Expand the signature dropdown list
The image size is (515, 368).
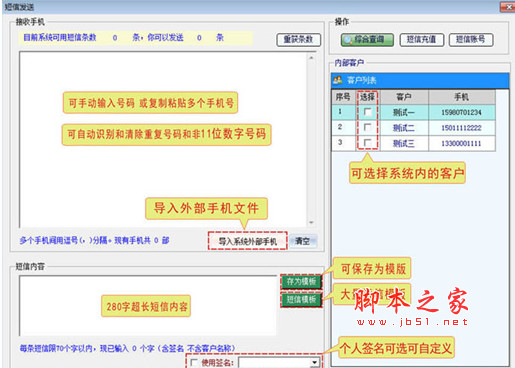click(314, 362)
